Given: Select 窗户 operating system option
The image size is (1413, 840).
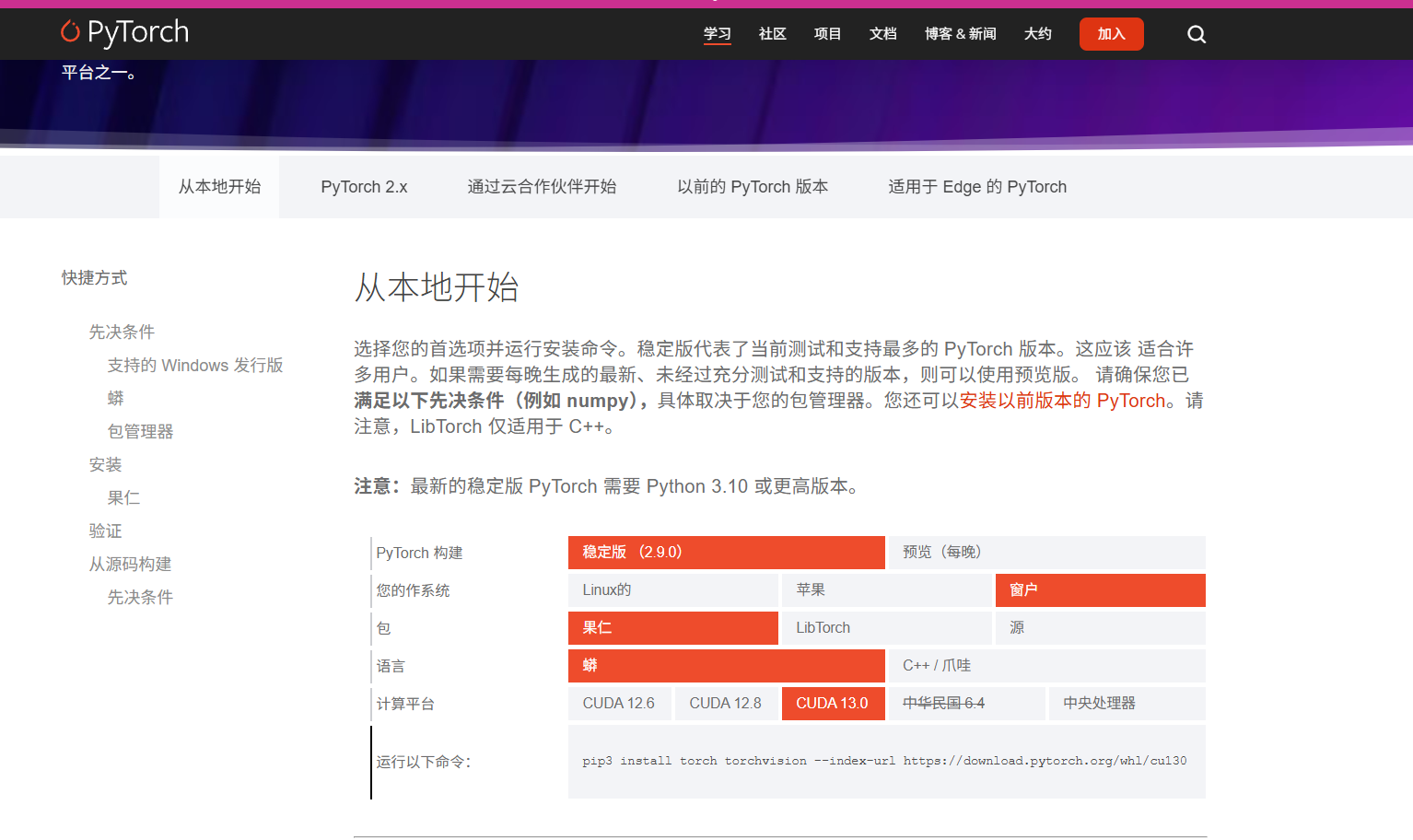Looking at the screenshot, I should [1101, 590].
